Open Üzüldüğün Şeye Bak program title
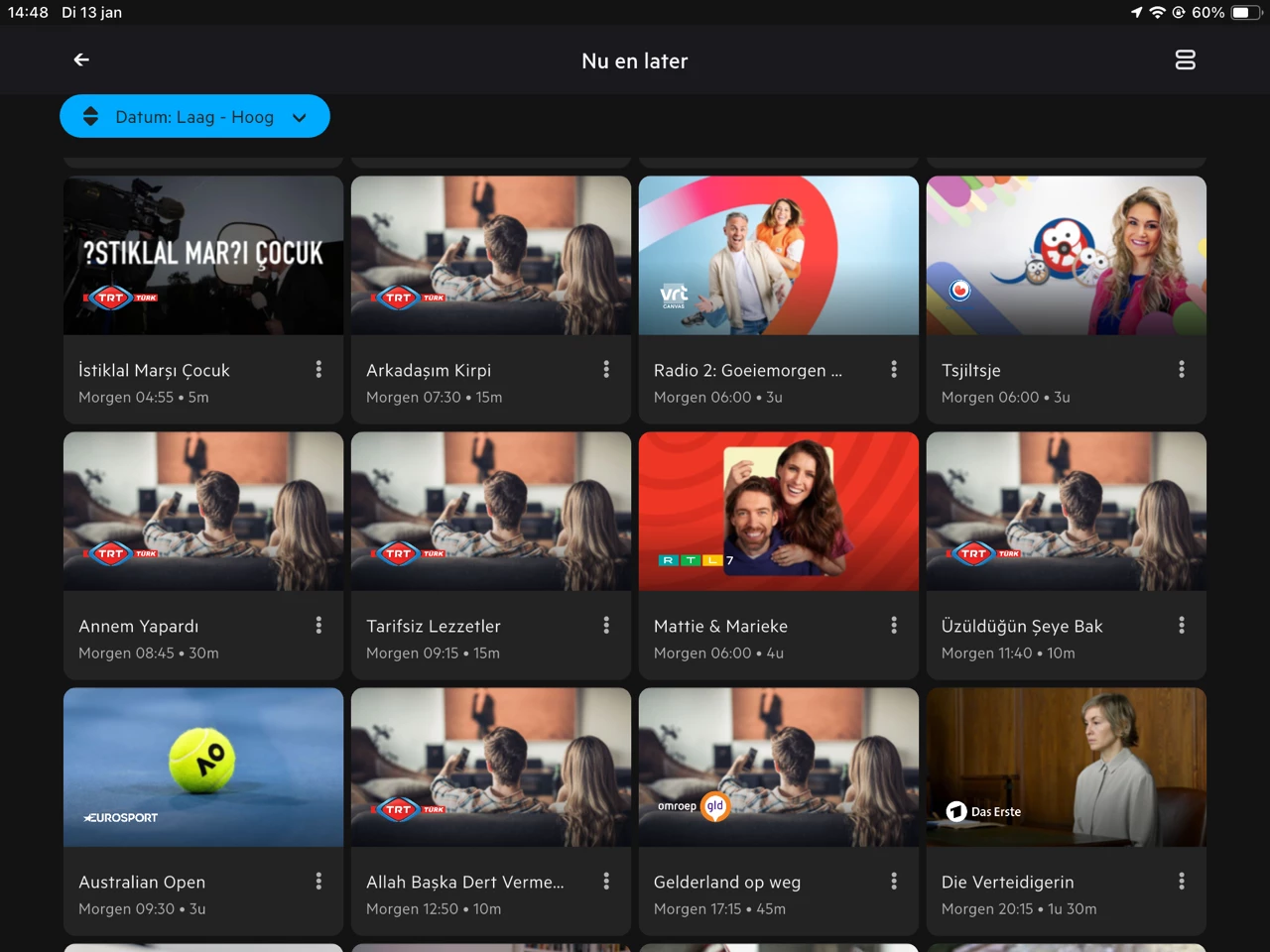This screenshot has height=952, width=1270. coord(1022,627)
